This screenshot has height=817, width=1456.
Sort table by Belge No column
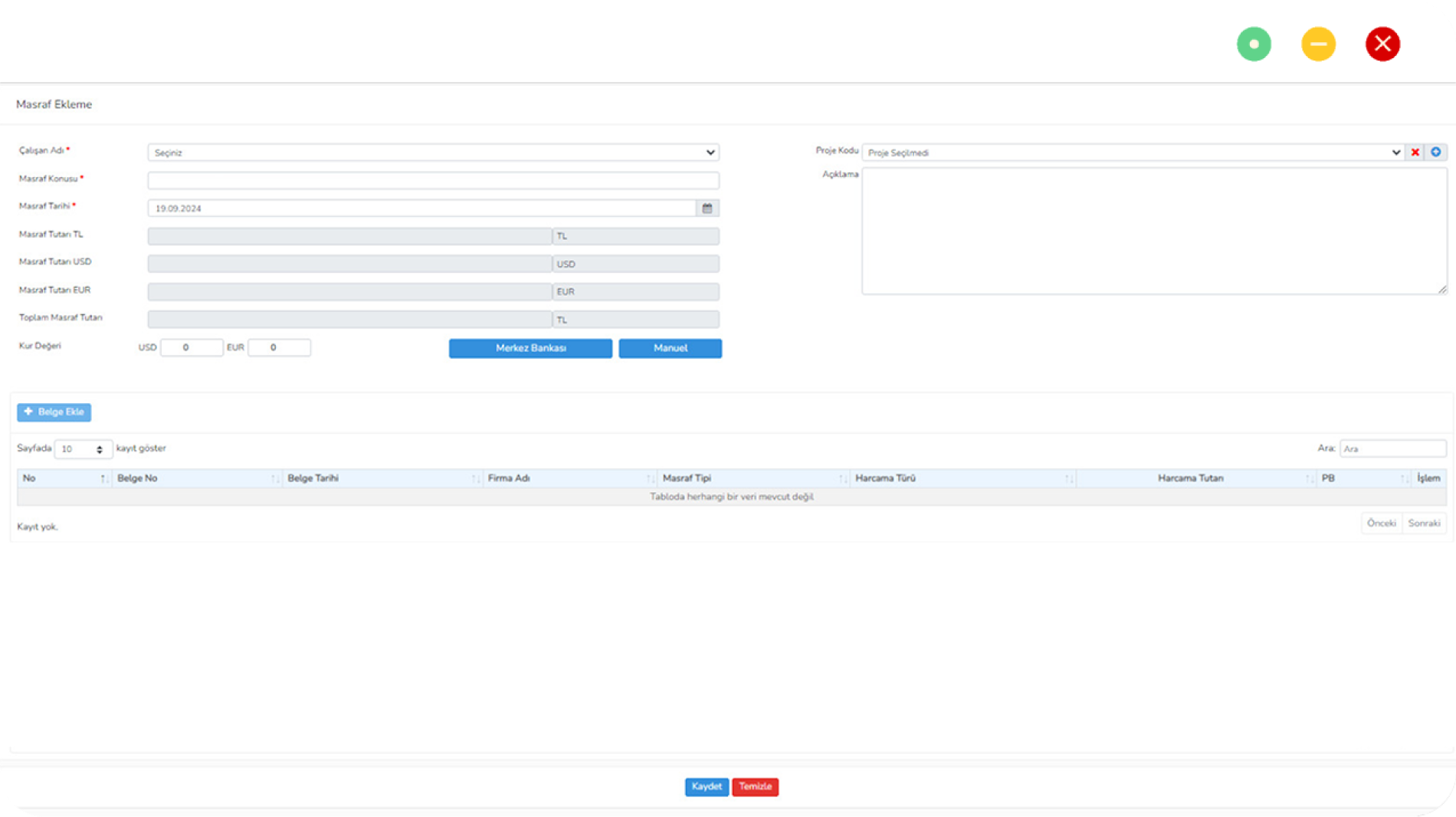pyautogui.click(x=197, y=478)
